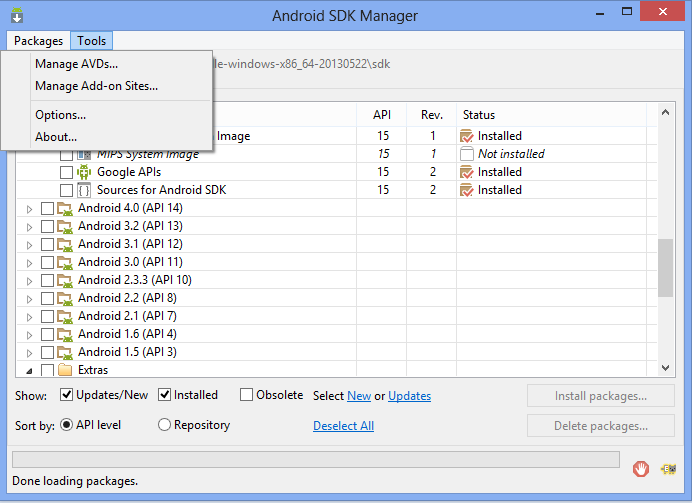Click the Android 2.2 (API 8) folder icon
692x503 pixels.
65,299
